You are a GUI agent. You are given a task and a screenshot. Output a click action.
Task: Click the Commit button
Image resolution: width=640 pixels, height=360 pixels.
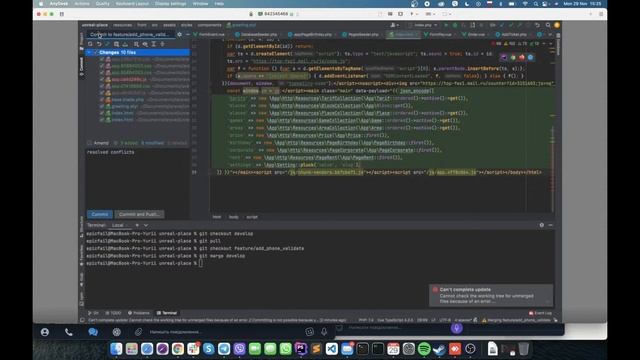100,214
